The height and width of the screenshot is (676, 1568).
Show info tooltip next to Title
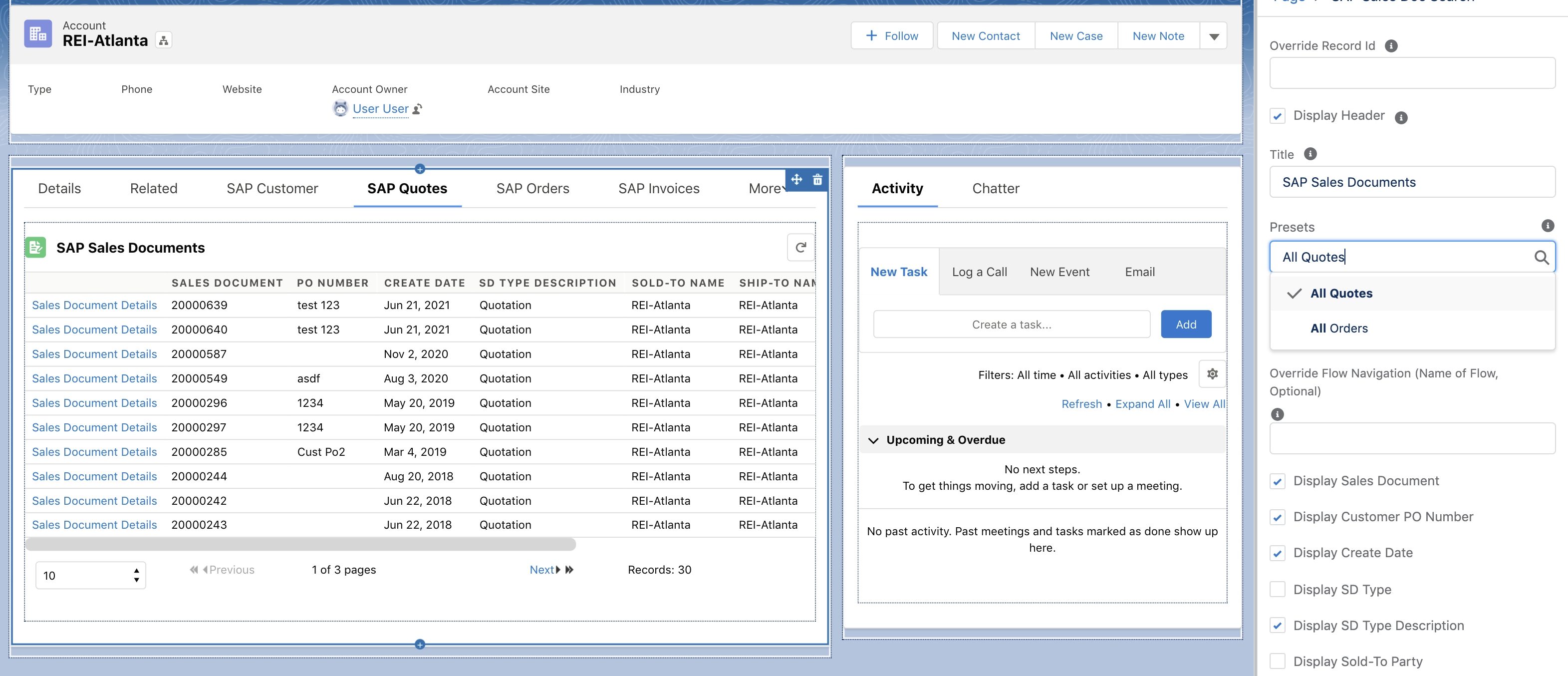tap(1310, 154)
